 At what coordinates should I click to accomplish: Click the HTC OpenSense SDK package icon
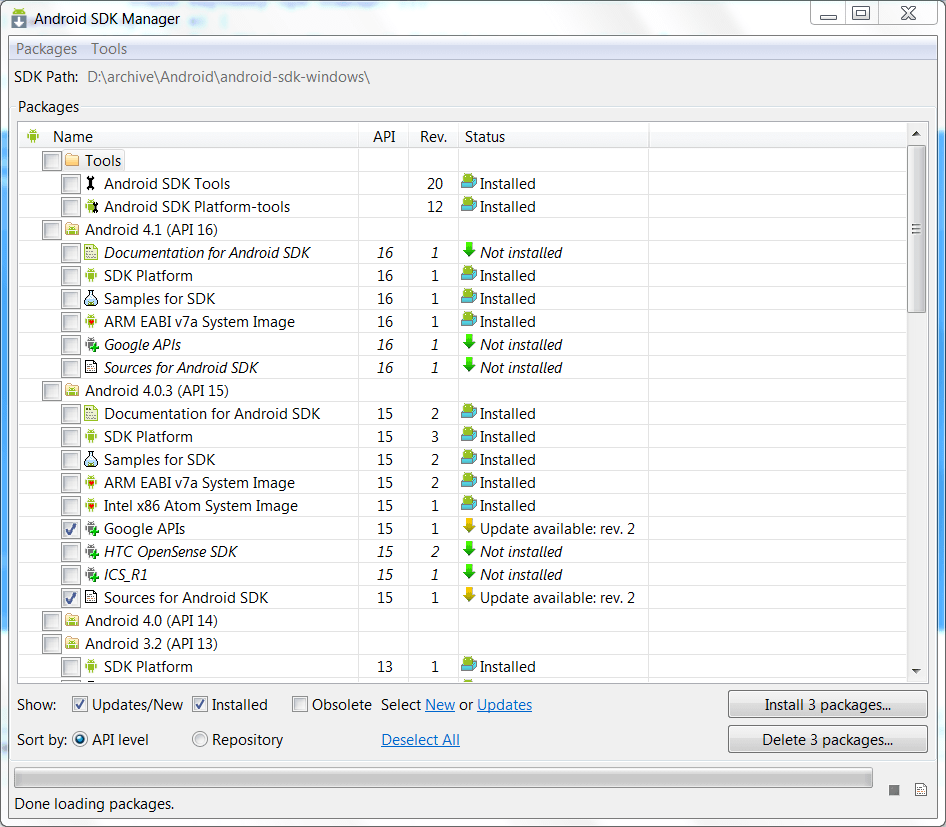coord(92,552)
